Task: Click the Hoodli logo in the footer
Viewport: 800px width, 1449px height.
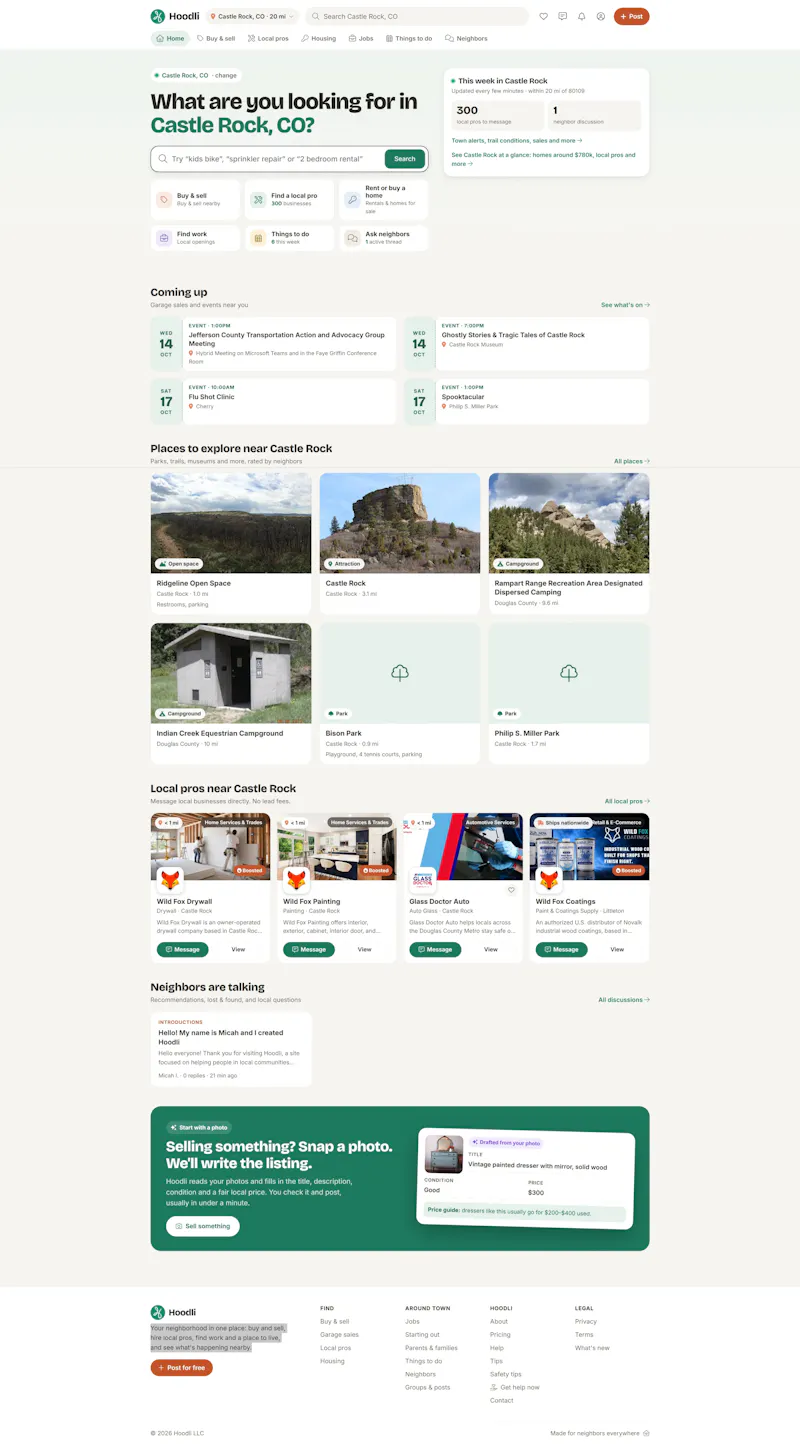Action: pyautogui.click(x=173, y=1312)
